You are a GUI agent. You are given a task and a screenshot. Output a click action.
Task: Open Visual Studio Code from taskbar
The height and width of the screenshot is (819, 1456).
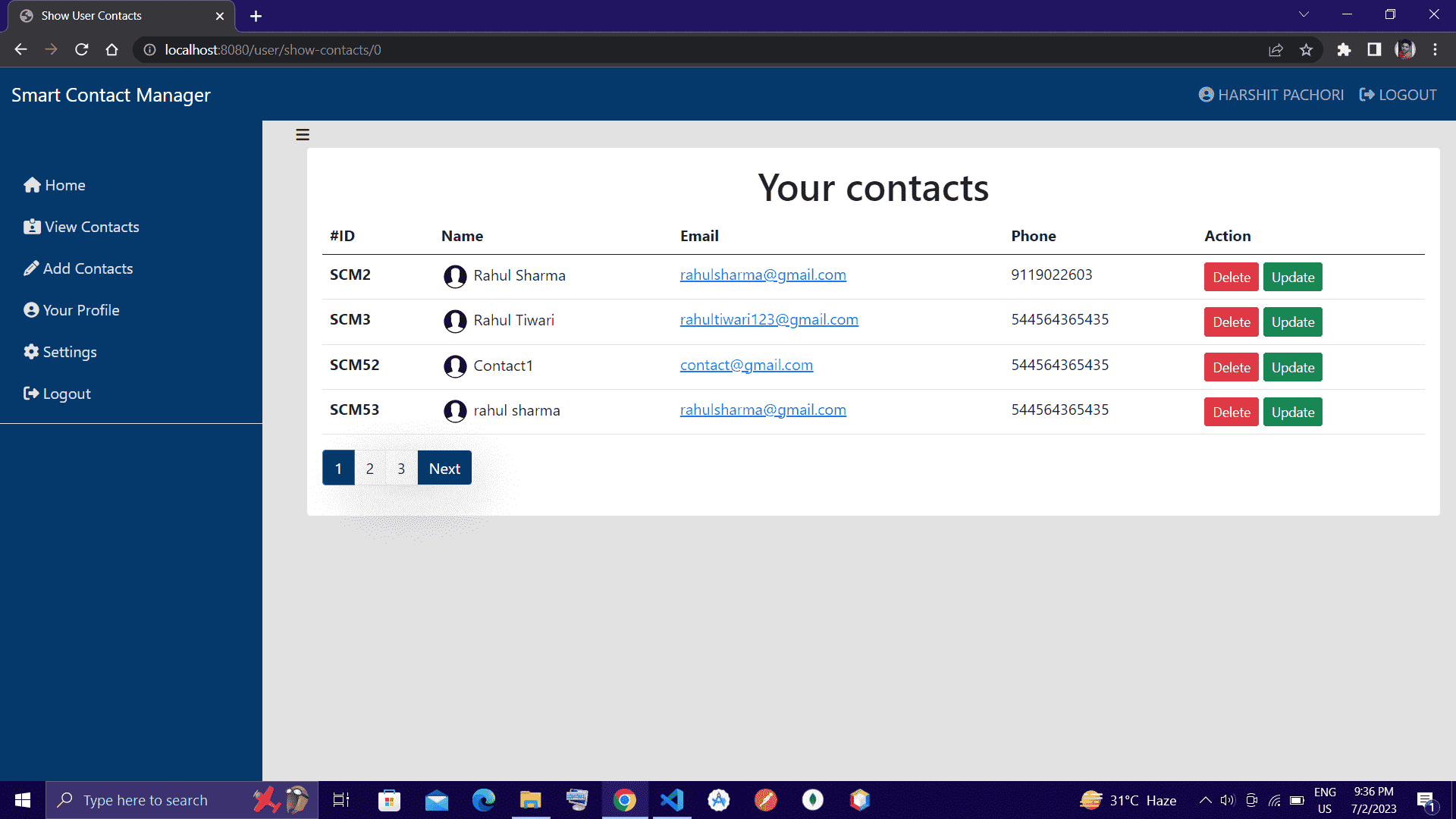[672, 800]
